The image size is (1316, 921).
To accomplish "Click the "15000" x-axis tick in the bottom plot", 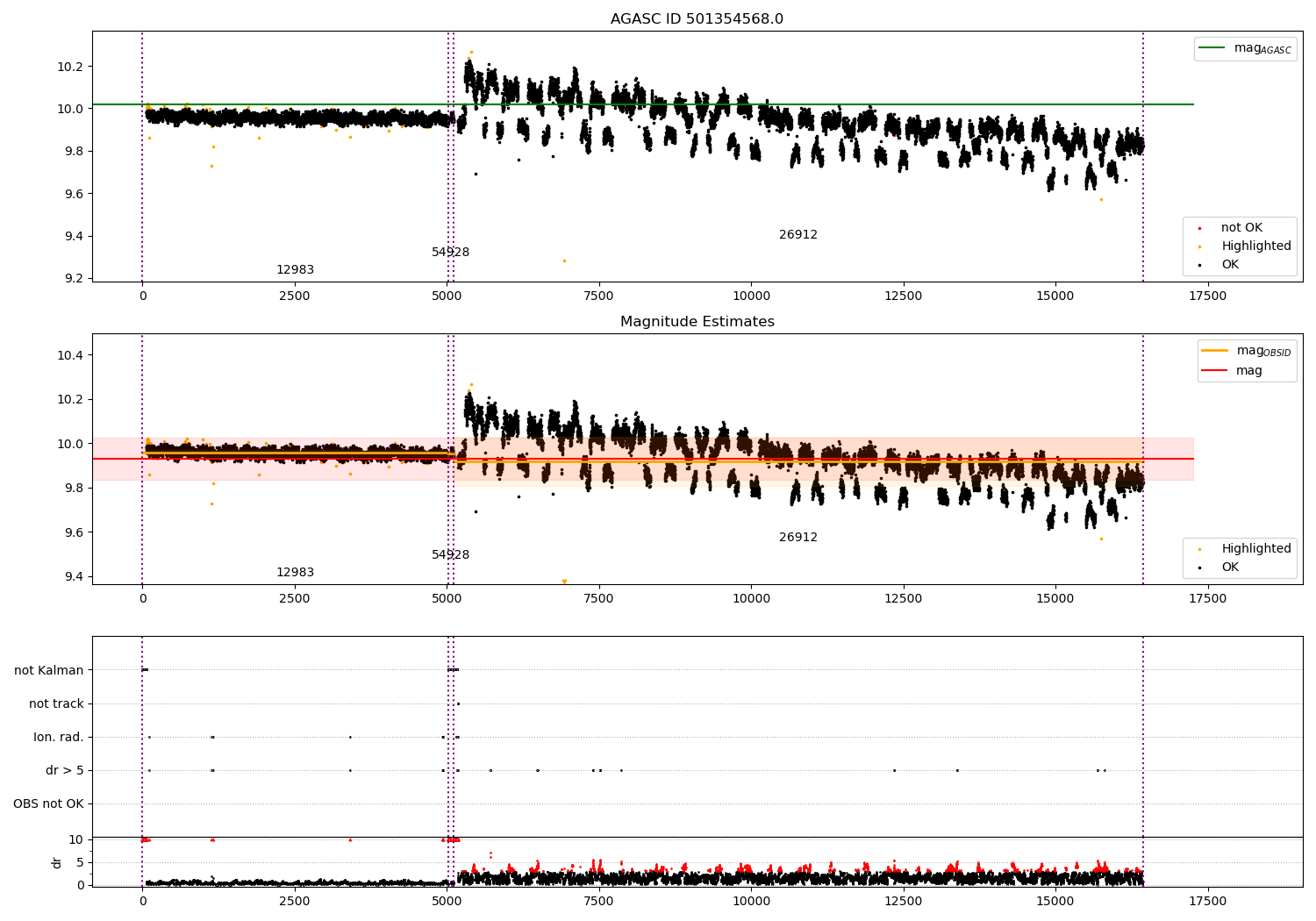I will [x=1055, y=902].
